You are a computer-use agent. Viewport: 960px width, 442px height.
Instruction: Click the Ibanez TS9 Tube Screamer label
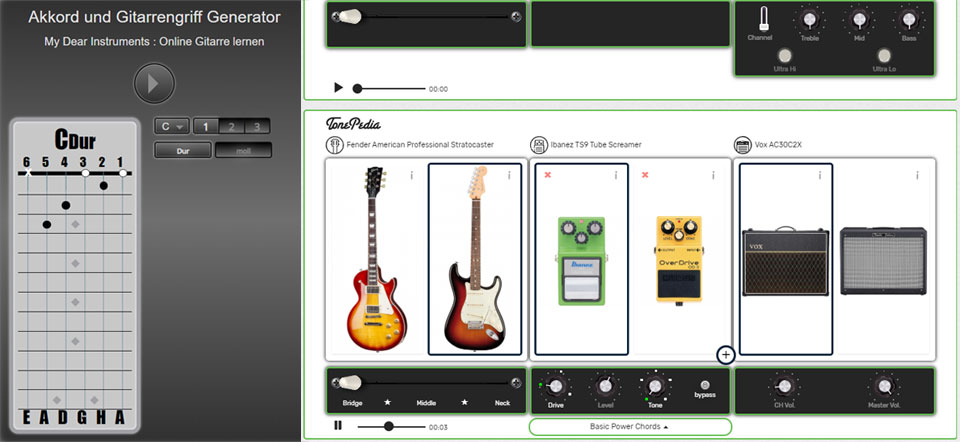tap(596, 145)
